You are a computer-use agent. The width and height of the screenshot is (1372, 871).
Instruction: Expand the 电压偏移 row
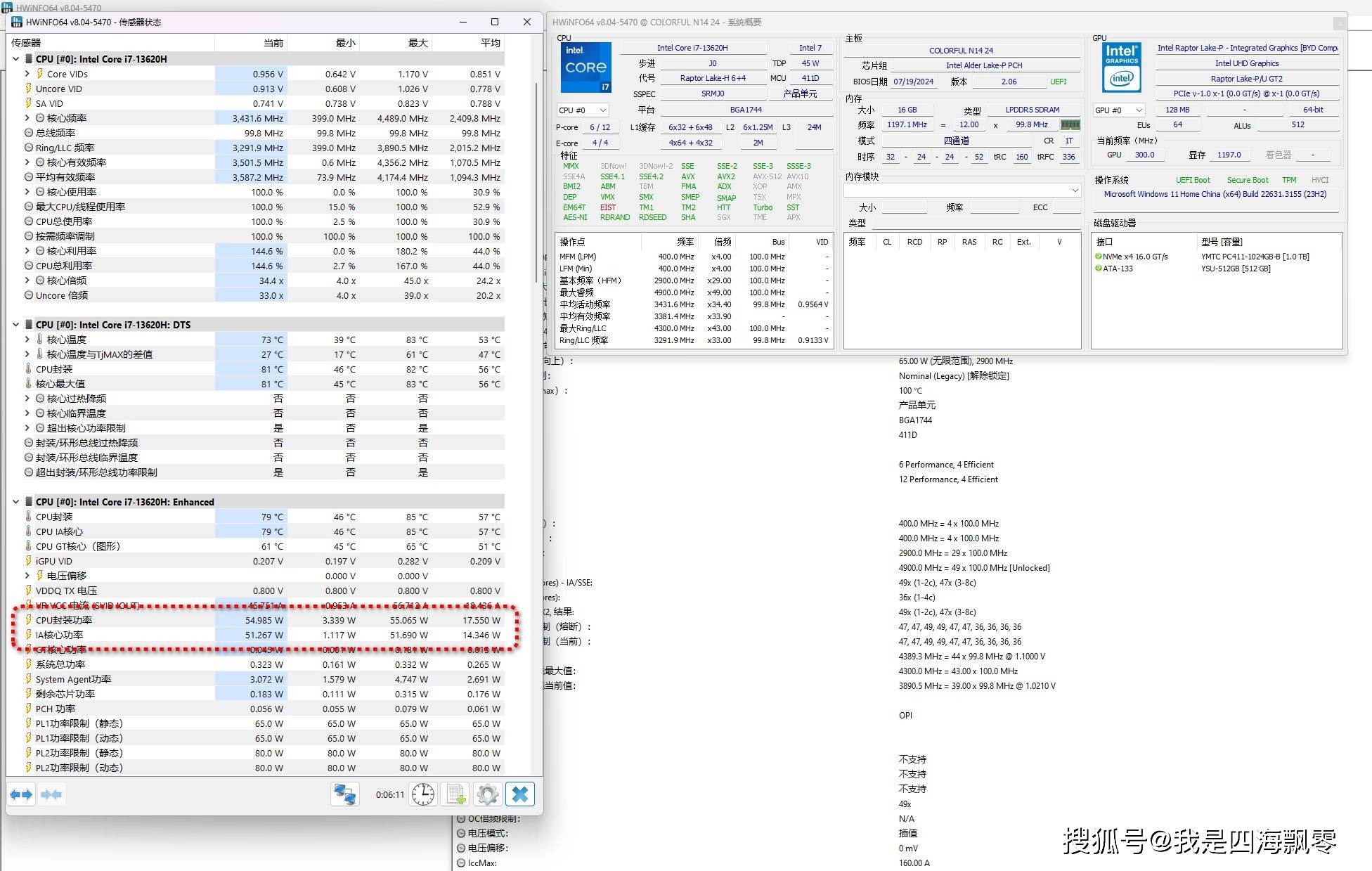click(27, 576)
